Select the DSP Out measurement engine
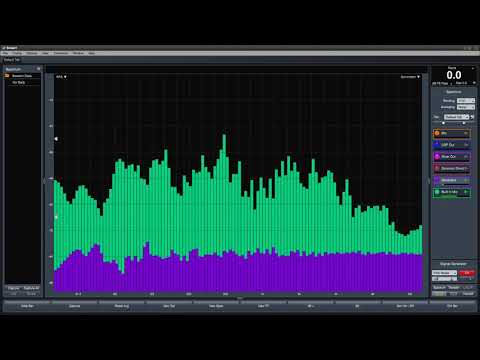Screen dimensions: 480x360 [452, 145]
